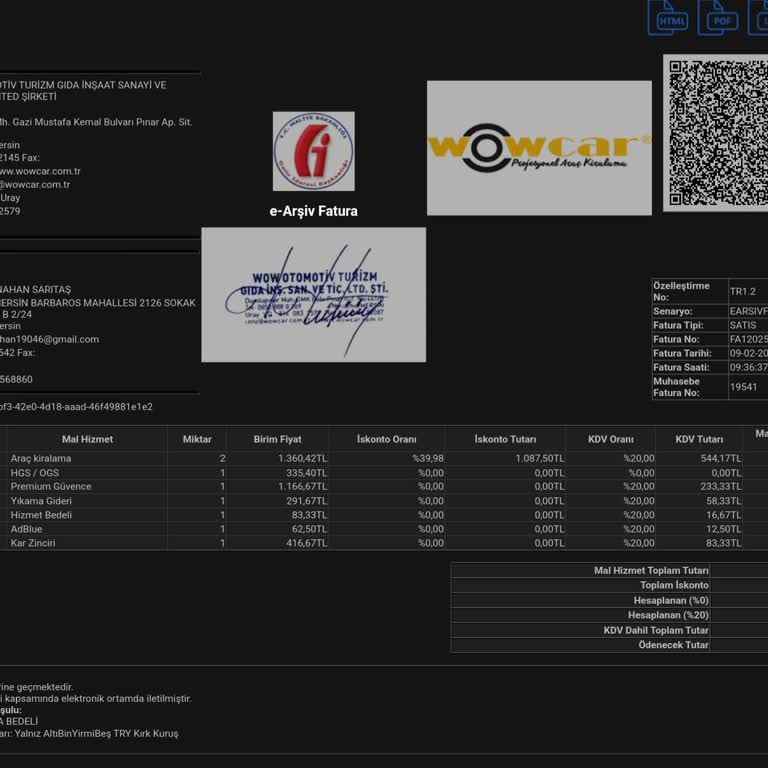Image resolution: width=768 pixels, height=768 pixels.
Task: Click the Fatura No field label
Action: coord(677,339)
